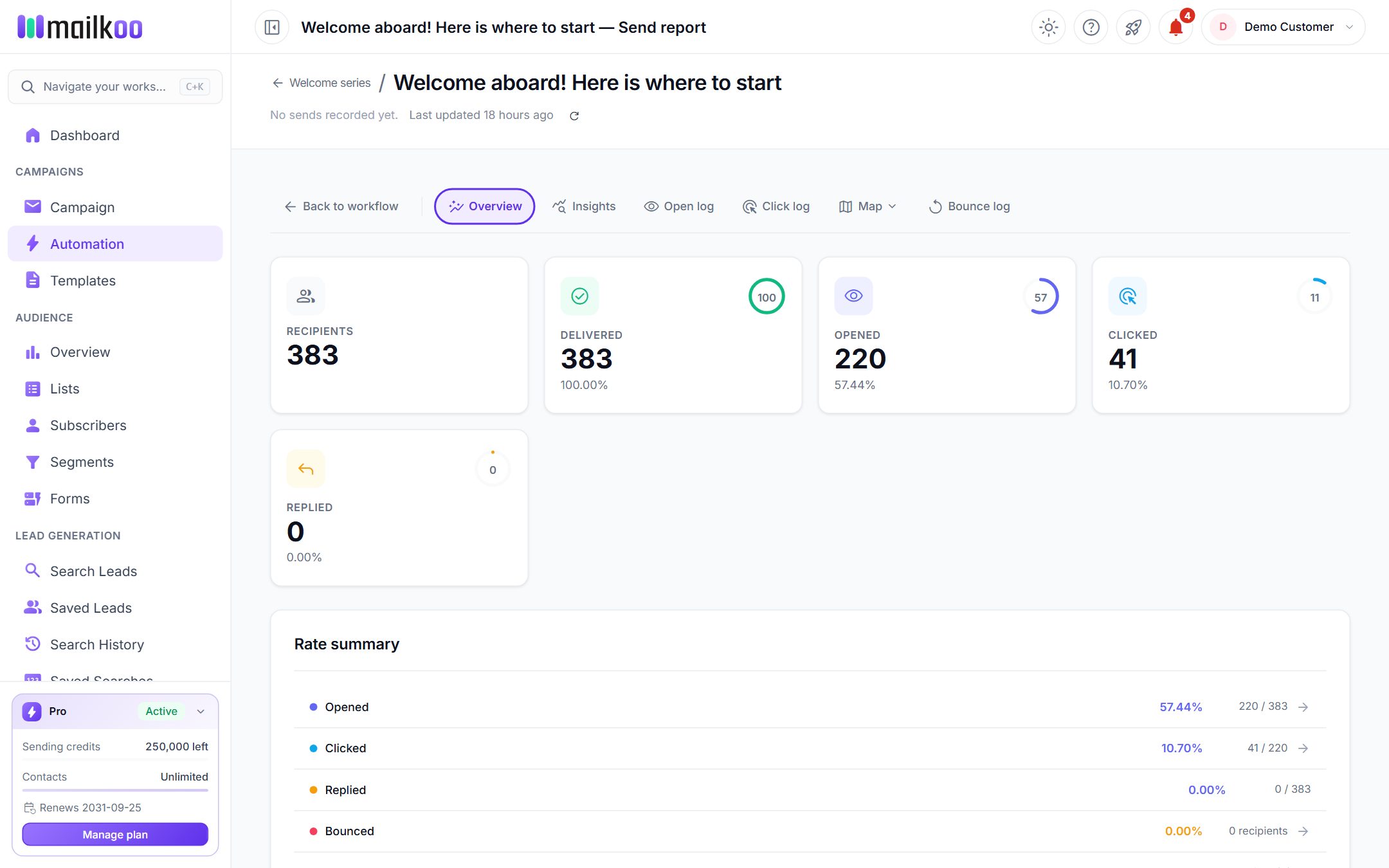Click the Automation lightning bolt icon
Image resolution: width=1389 pixels, height=868 pixels.
coord(32,243)
